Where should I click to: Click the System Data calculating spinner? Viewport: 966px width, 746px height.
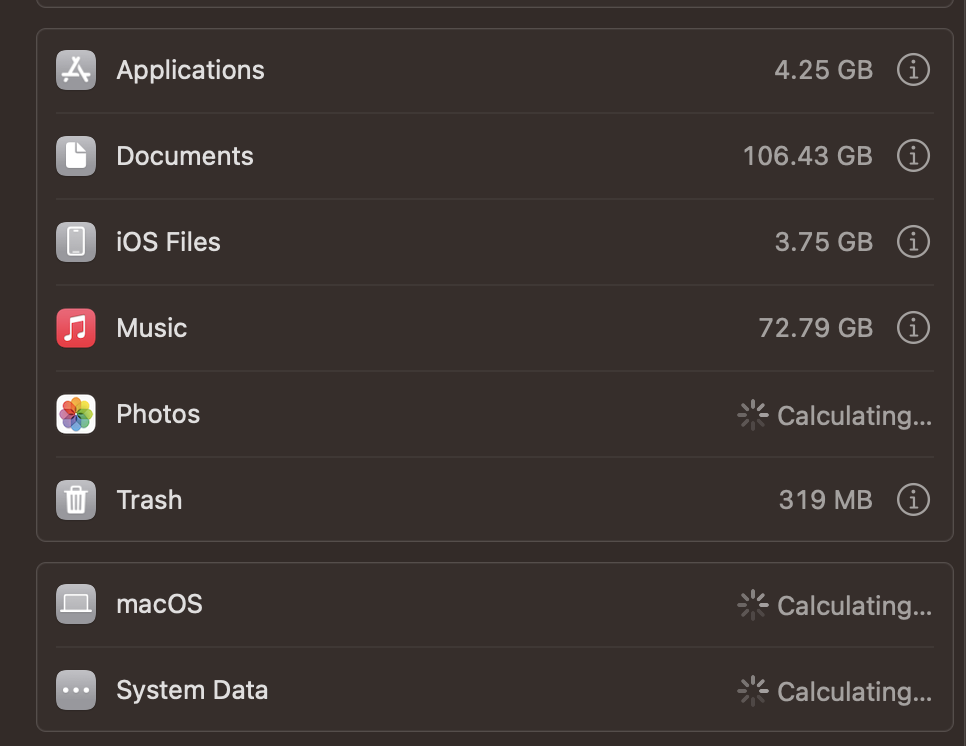coord(752,691)
